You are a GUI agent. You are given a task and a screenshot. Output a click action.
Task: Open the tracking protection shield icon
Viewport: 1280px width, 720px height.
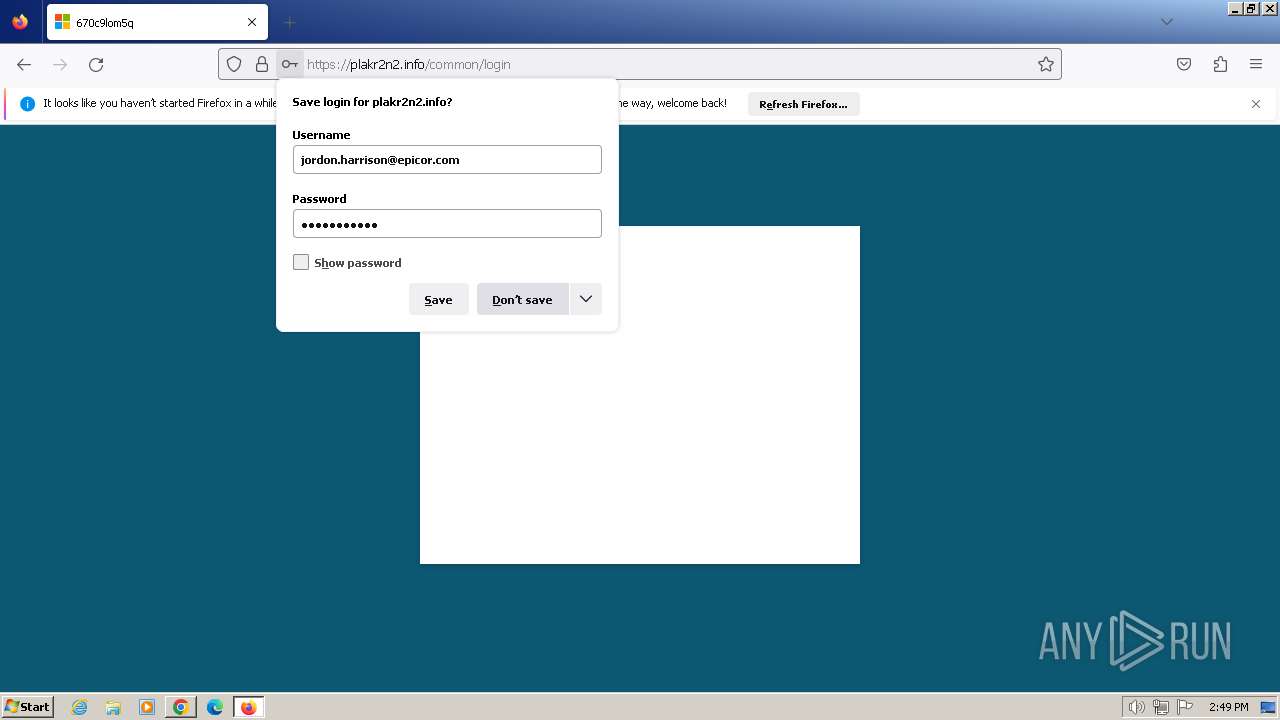234,64
